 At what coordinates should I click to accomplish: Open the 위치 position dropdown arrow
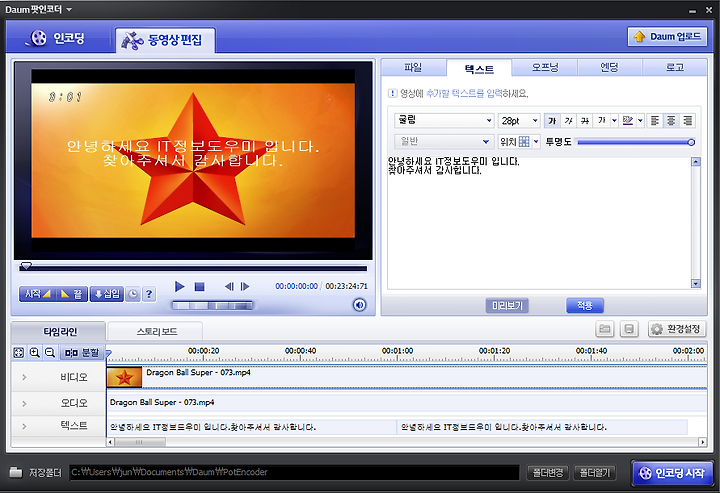coord(536,141)
